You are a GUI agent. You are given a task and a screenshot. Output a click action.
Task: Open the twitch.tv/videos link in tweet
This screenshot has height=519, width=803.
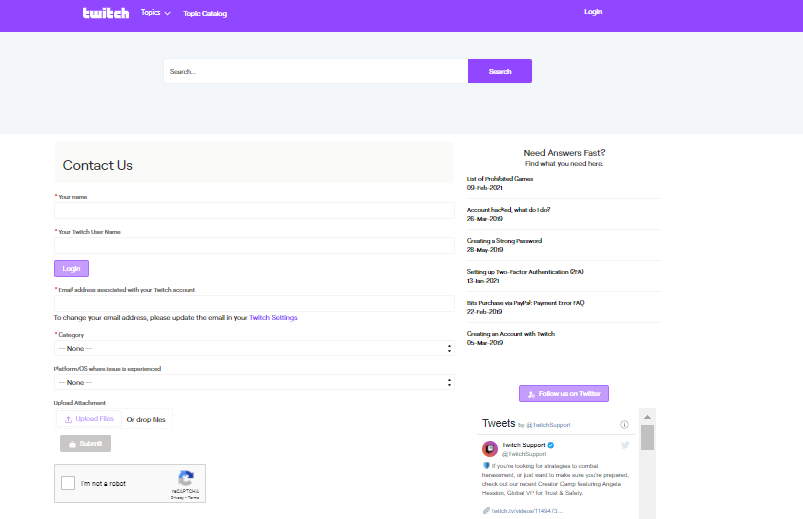tap(527, 511)
